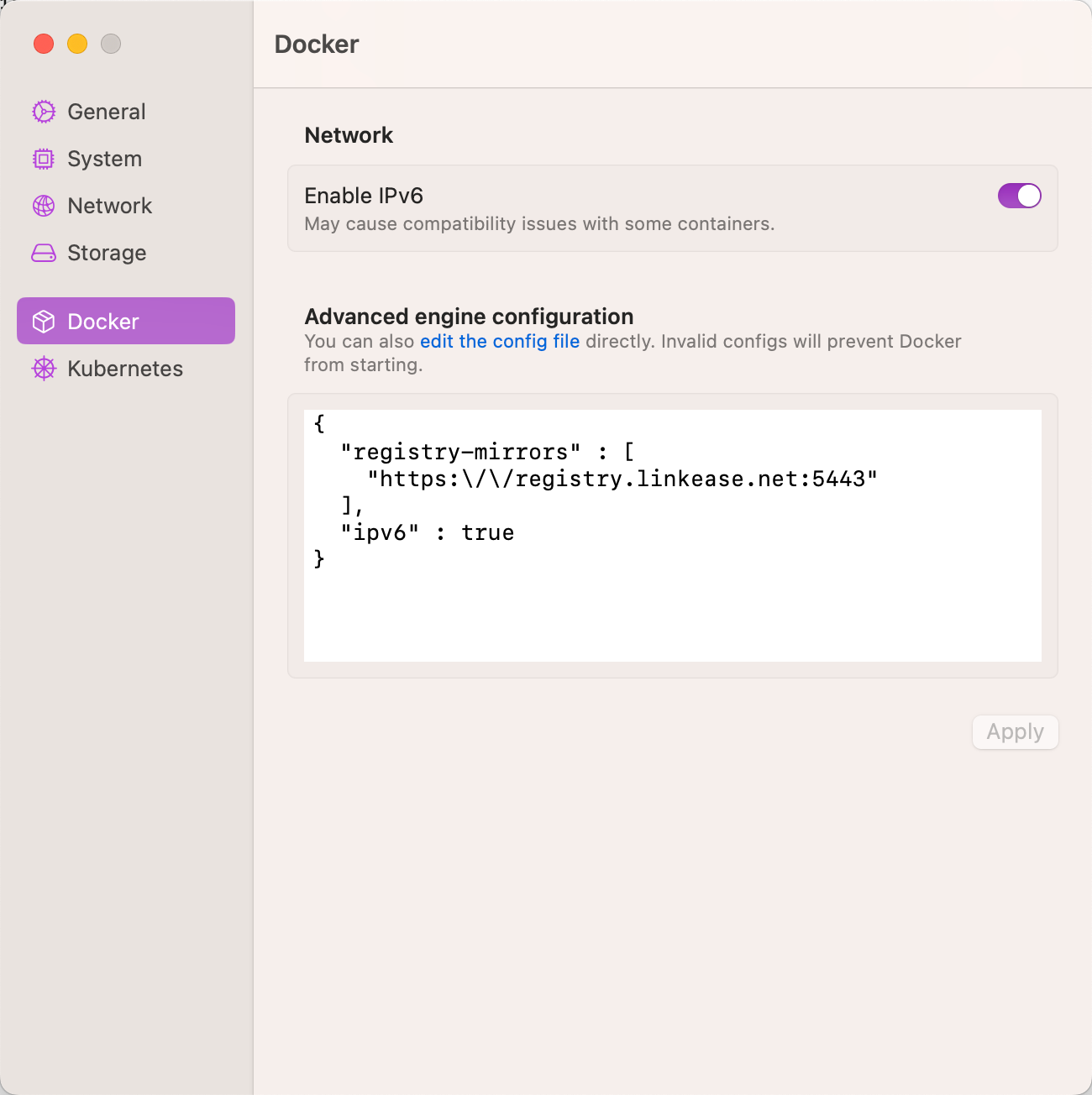Viewport: 1092px width, 1095px height.
Task: Switch to the System settings pane
Action: pos(104,159)
